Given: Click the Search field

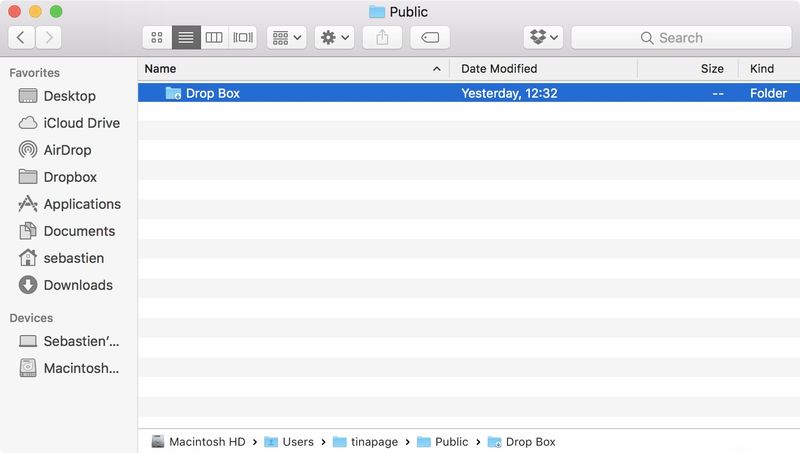Looking at the screenshot, I should pos(681,38).
